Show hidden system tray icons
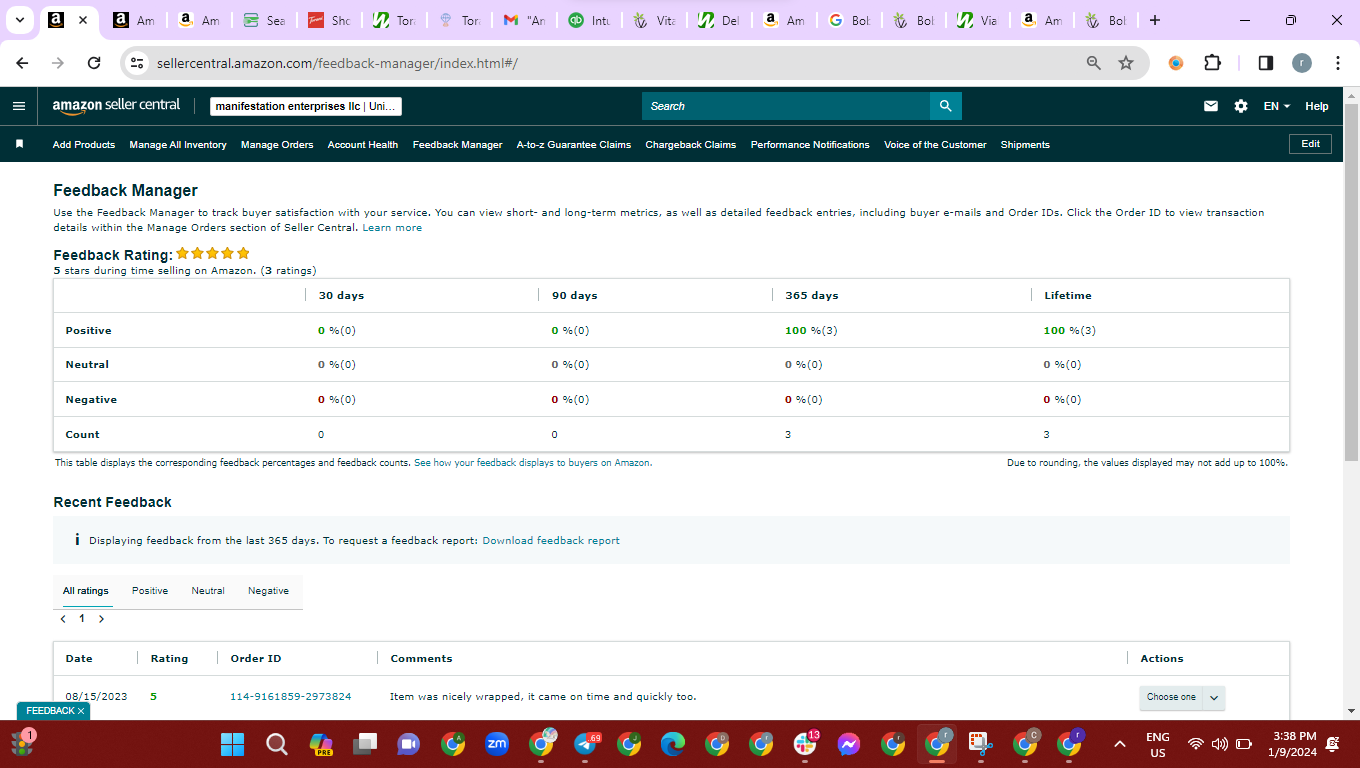This screenshot has height=768, width=1360. pyautogui.click(x=1120, y=744)
